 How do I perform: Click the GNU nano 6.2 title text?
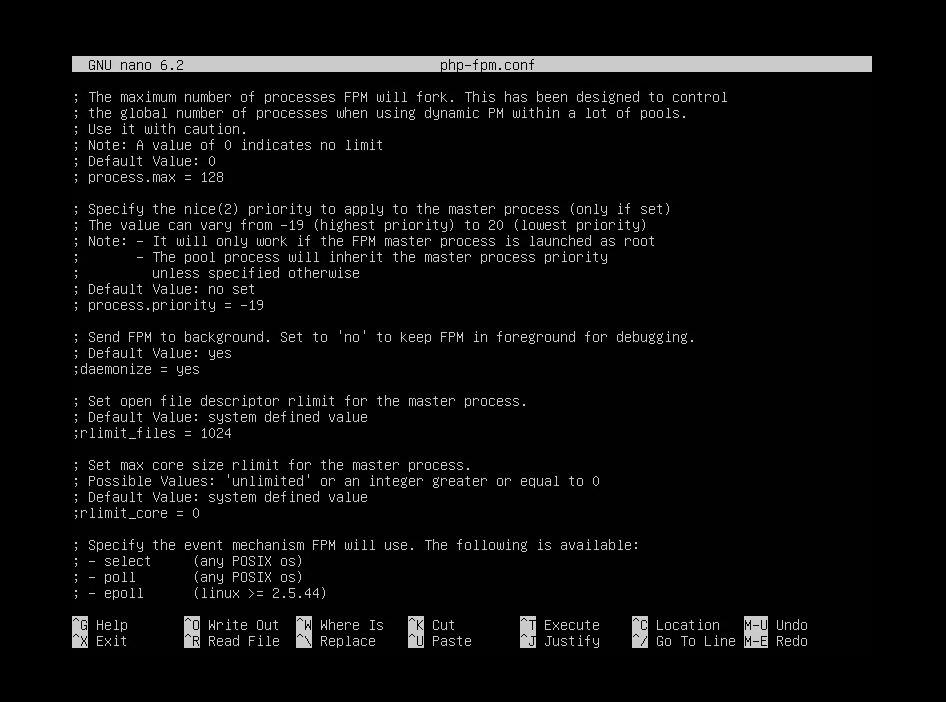point(136,65)
